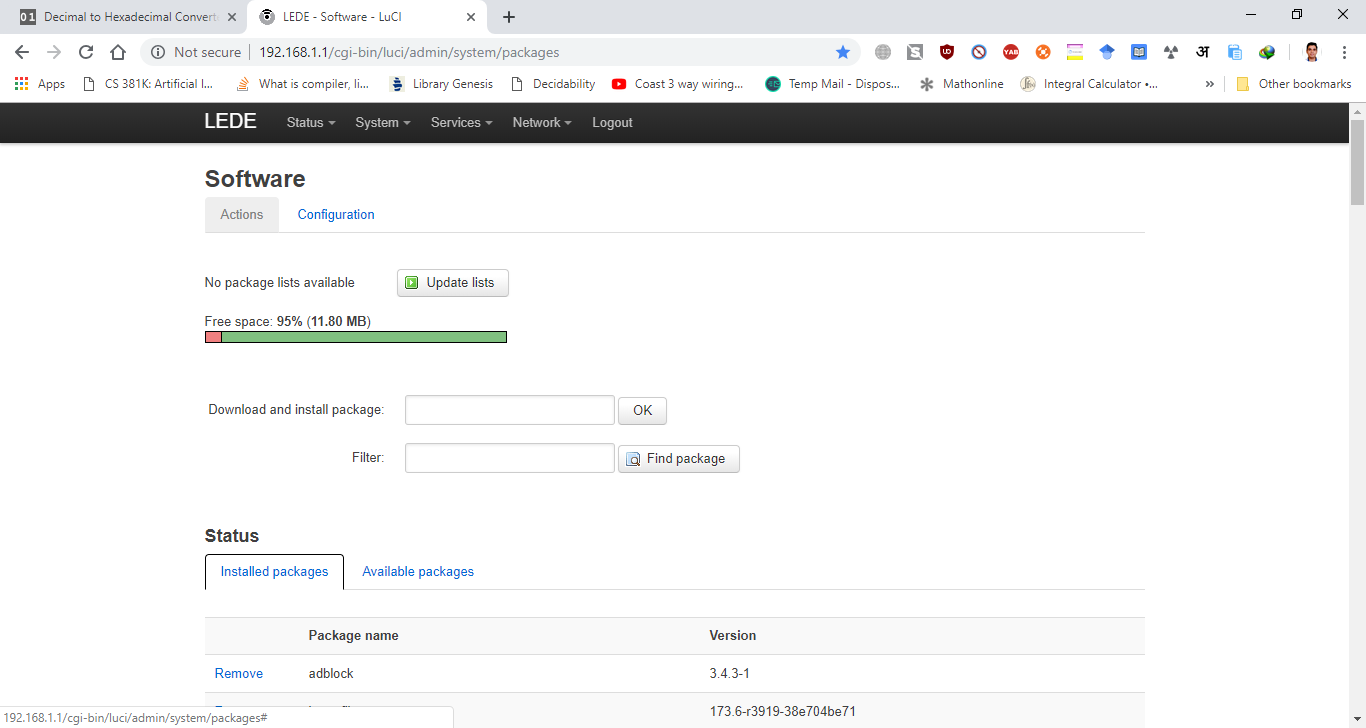Click the grey globe extension icon

coord(882,52)
